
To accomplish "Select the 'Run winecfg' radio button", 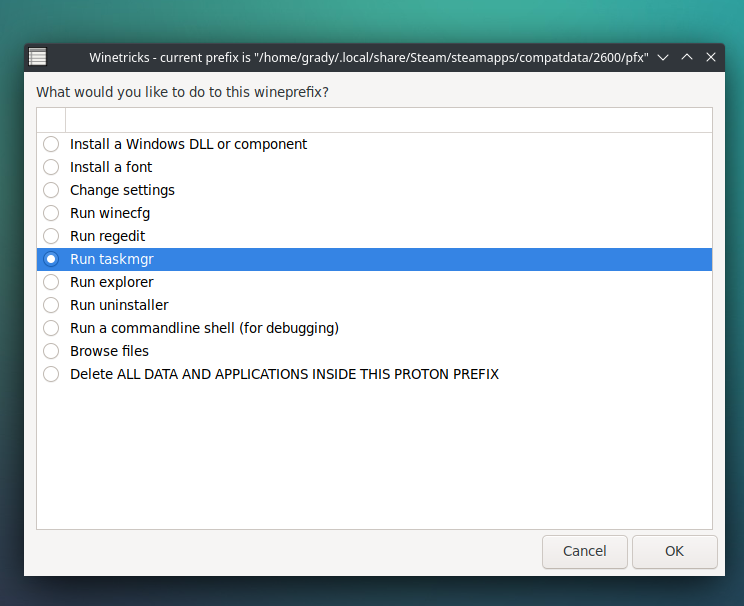I will (x=51, y=213).
